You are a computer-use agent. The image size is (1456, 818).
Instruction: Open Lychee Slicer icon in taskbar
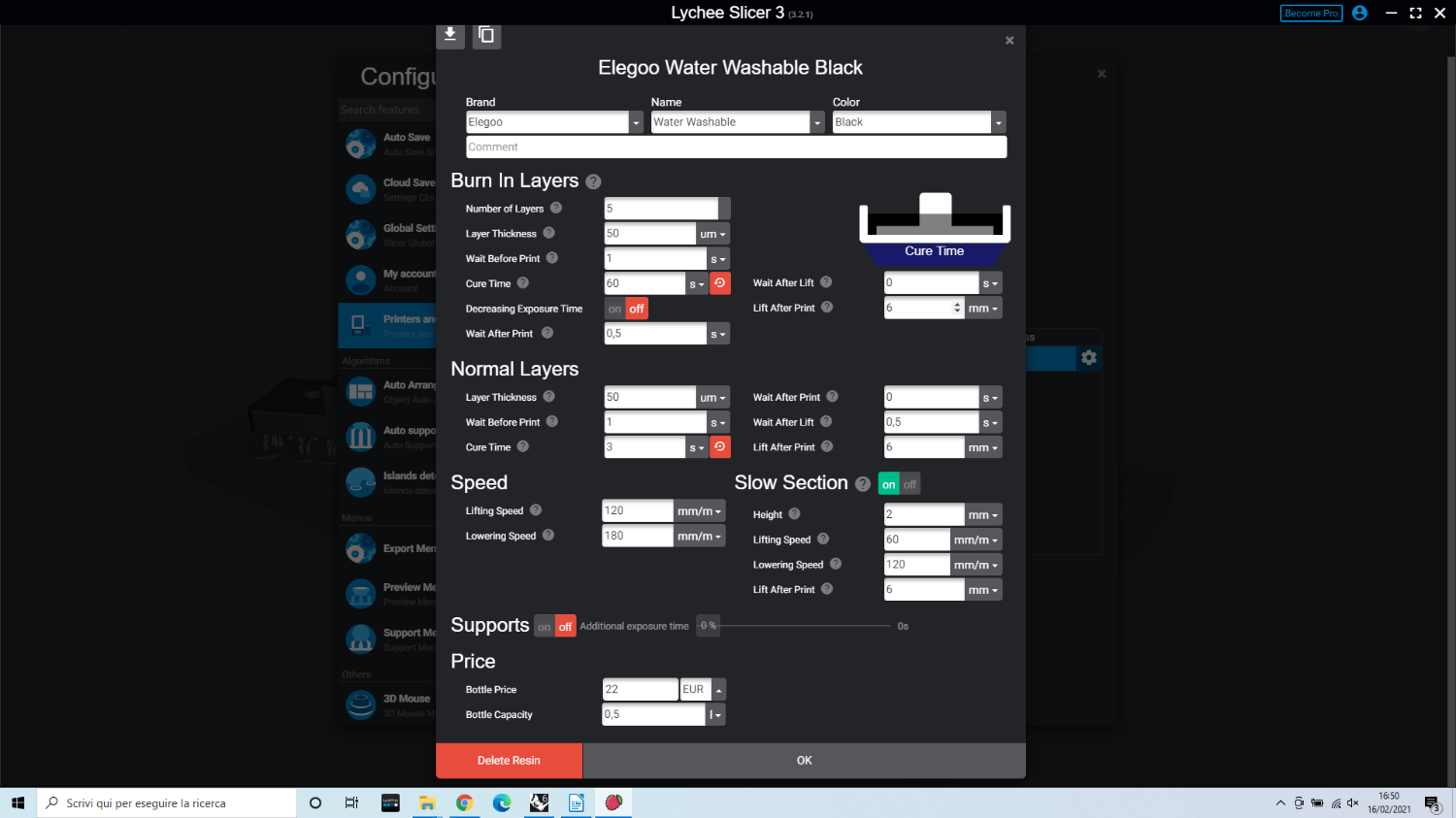coord(613,802)
